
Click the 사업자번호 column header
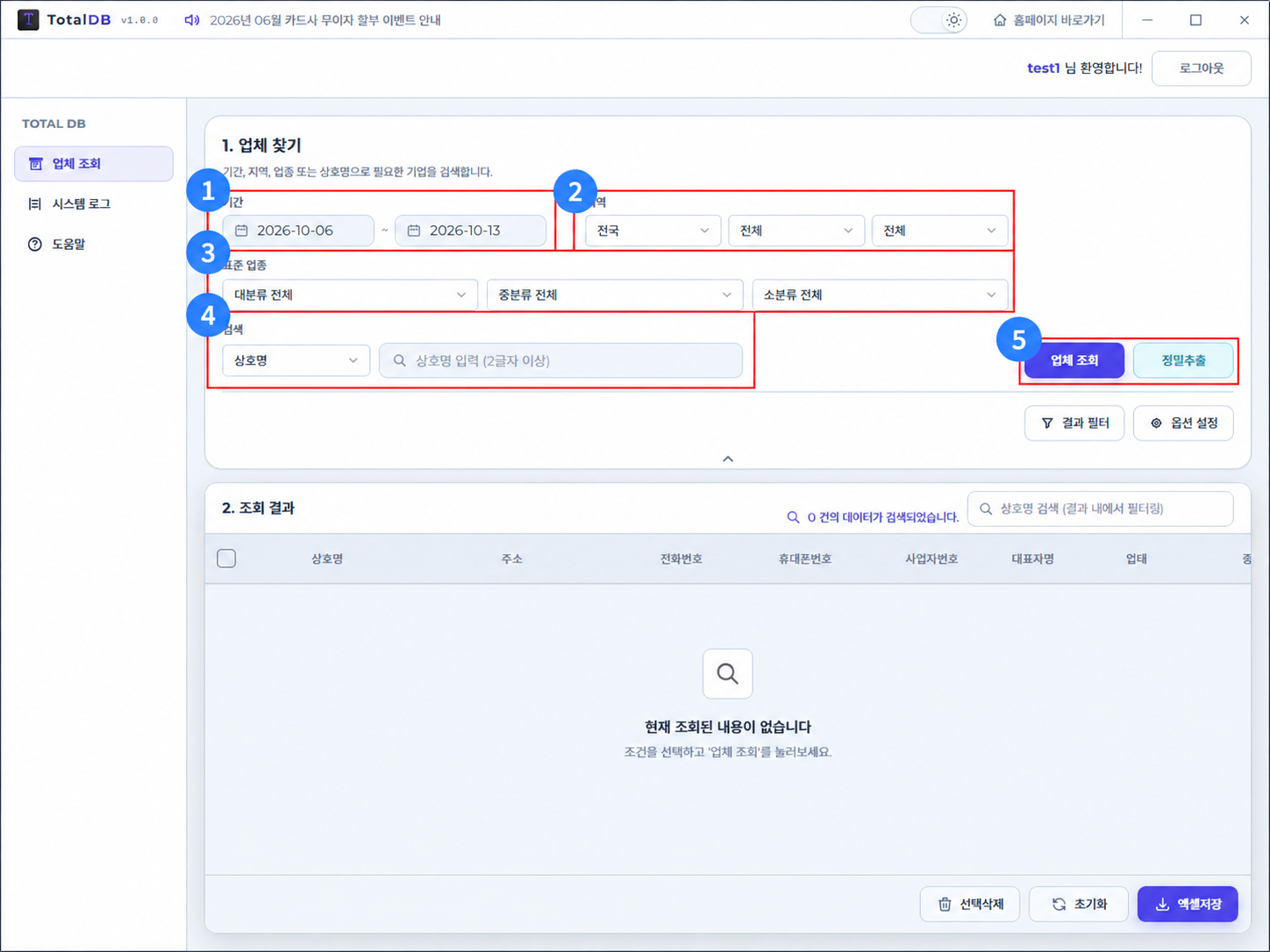click(x=931, y=558)
